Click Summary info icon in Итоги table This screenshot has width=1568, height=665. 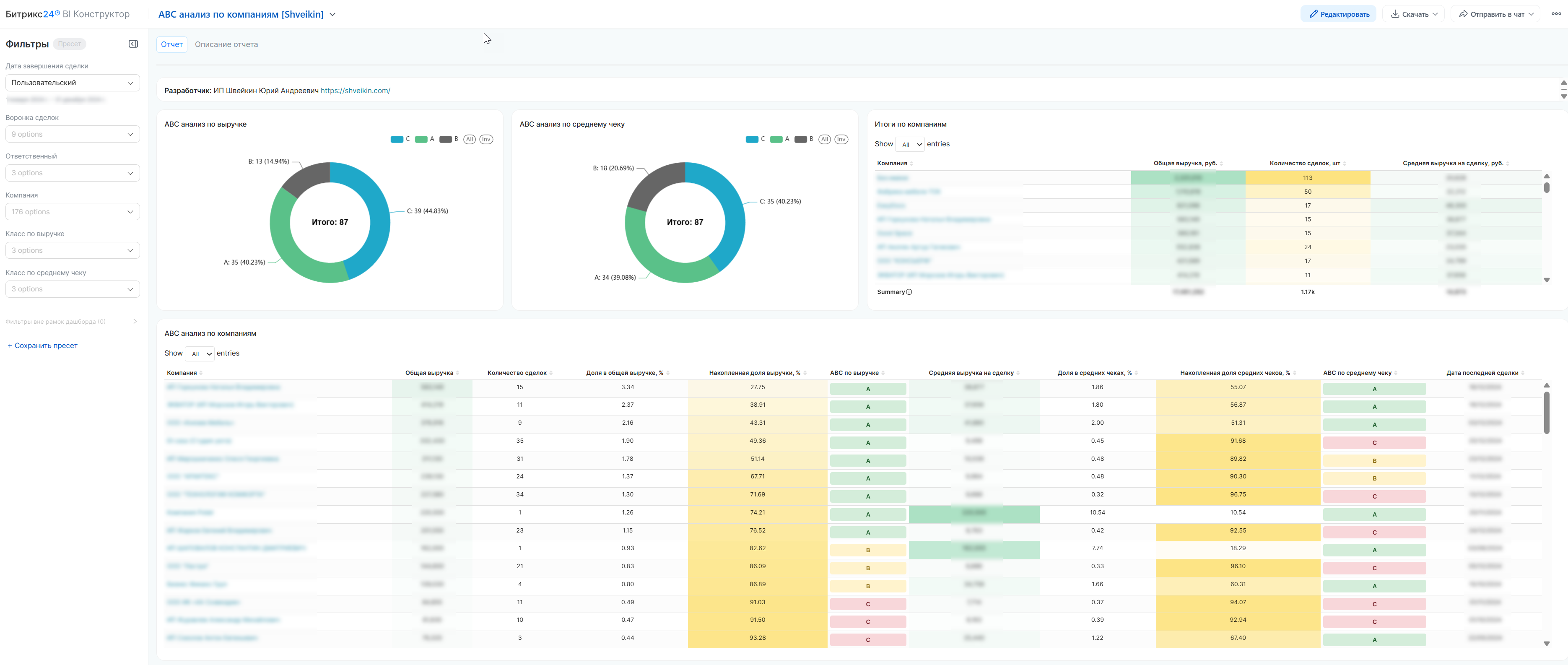coord(909,292)
